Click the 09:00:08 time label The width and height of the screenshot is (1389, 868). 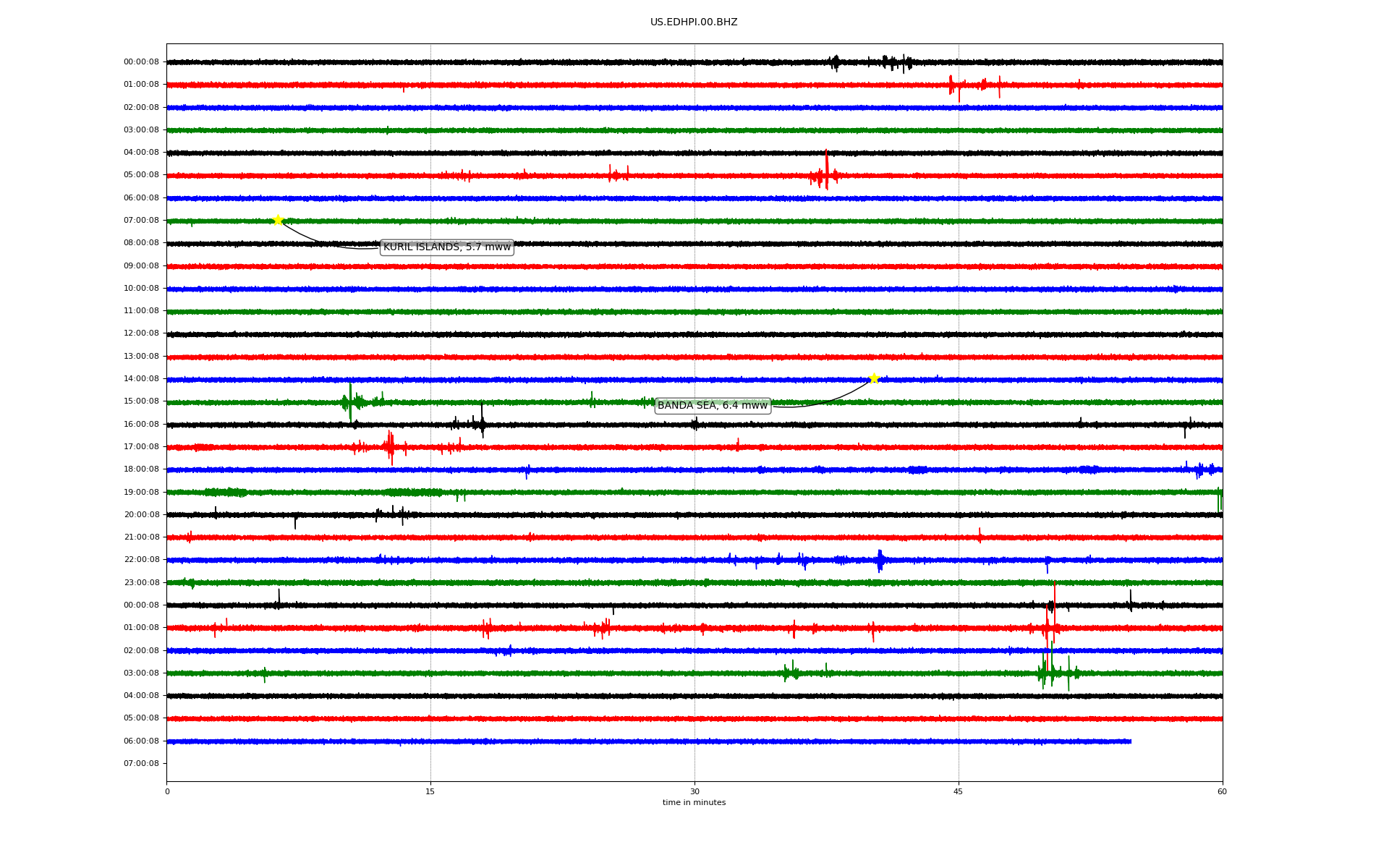coord(141,266)
